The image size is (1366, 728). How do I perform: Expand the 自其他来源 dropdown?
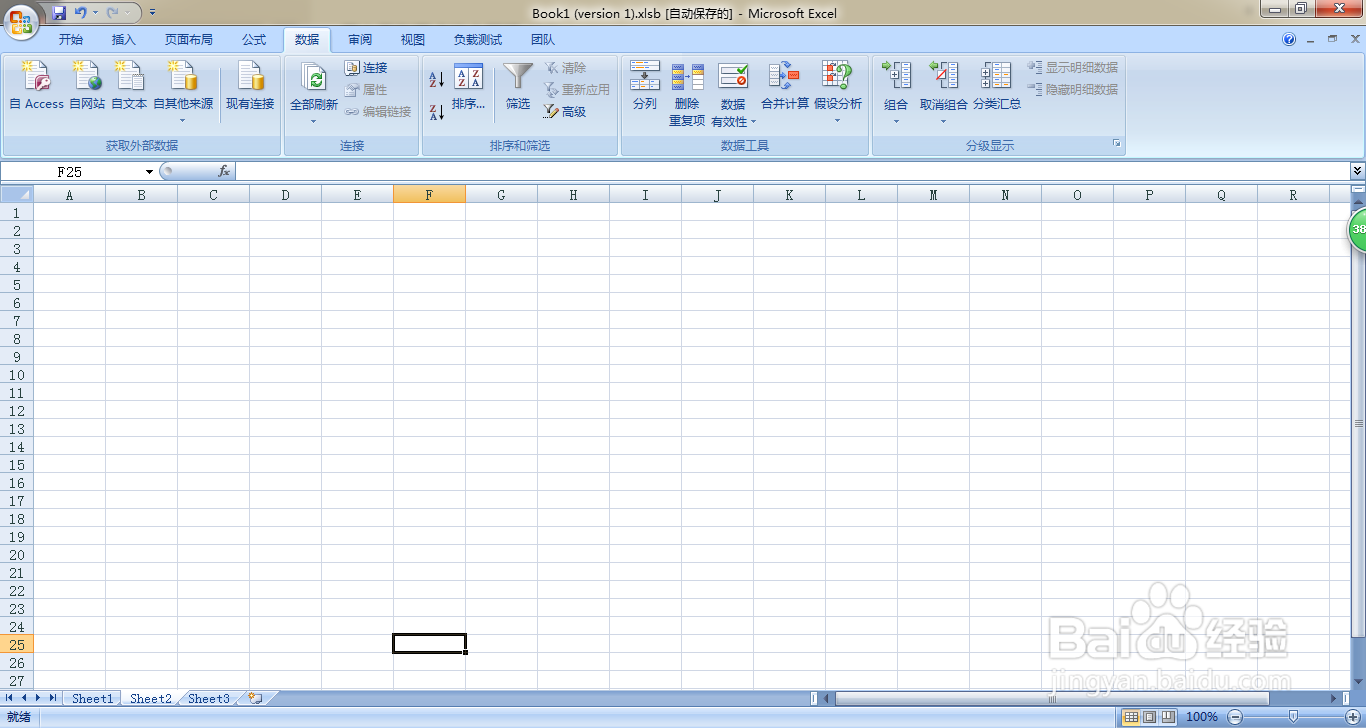182,121
